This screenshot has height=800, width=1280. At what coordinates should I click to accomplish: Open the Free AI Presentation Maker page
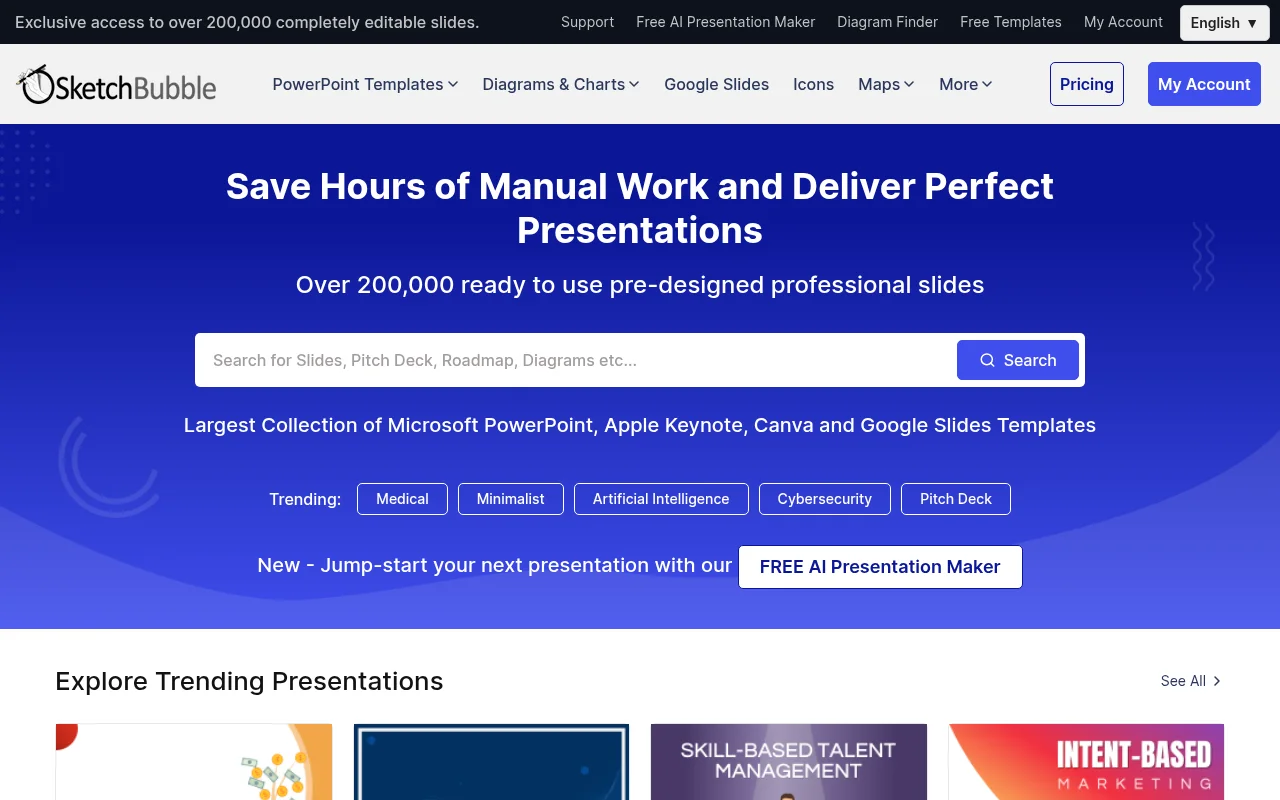[725, 22]
